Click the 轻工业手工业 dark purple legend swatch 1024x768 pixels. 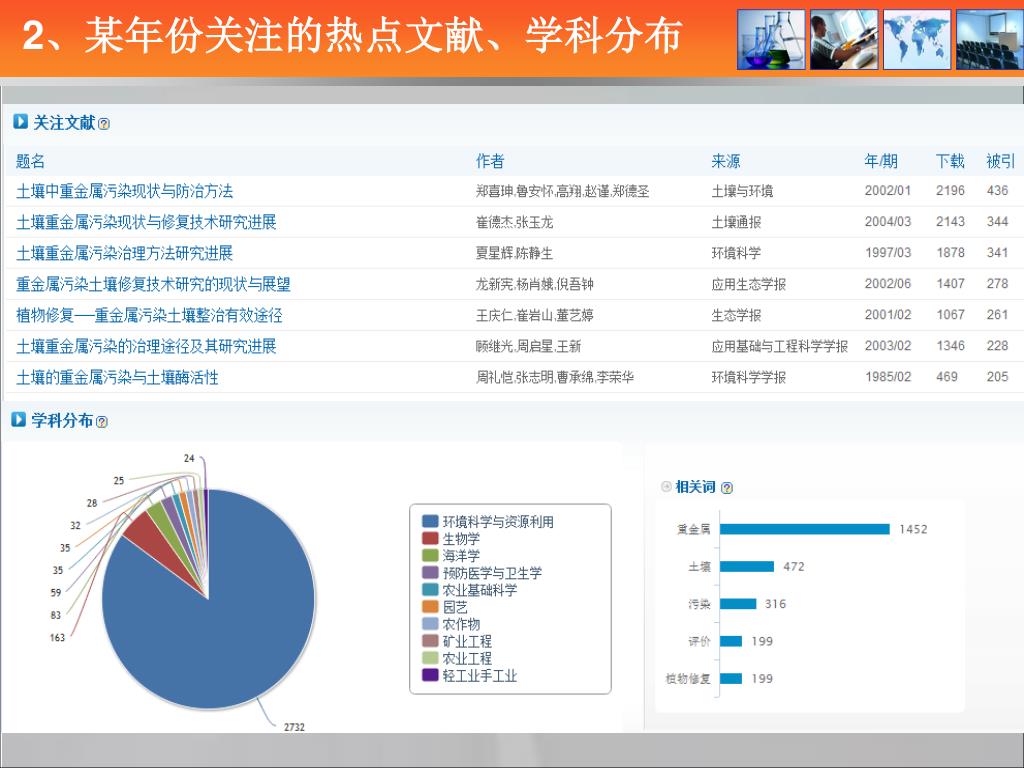pyautogui.click(x=430, y=675)
